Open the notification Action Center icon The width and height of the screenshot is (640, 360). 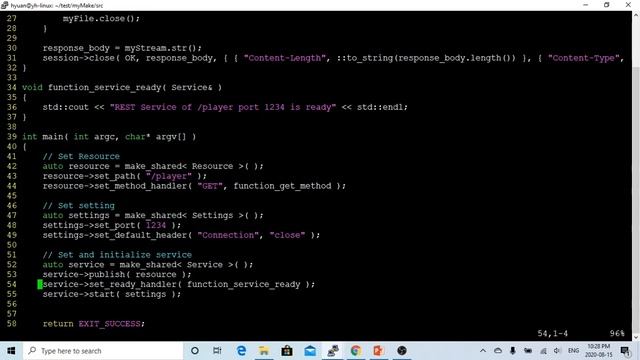625,351
